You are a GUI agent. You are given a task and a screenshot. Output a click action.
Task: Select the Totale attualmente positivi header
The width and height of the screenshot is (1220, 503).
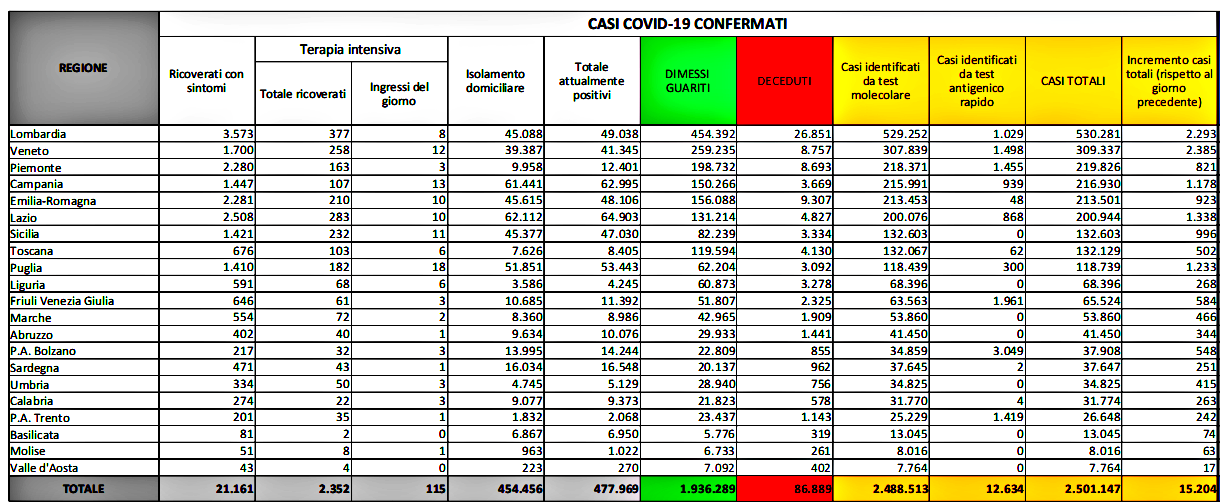591,81
